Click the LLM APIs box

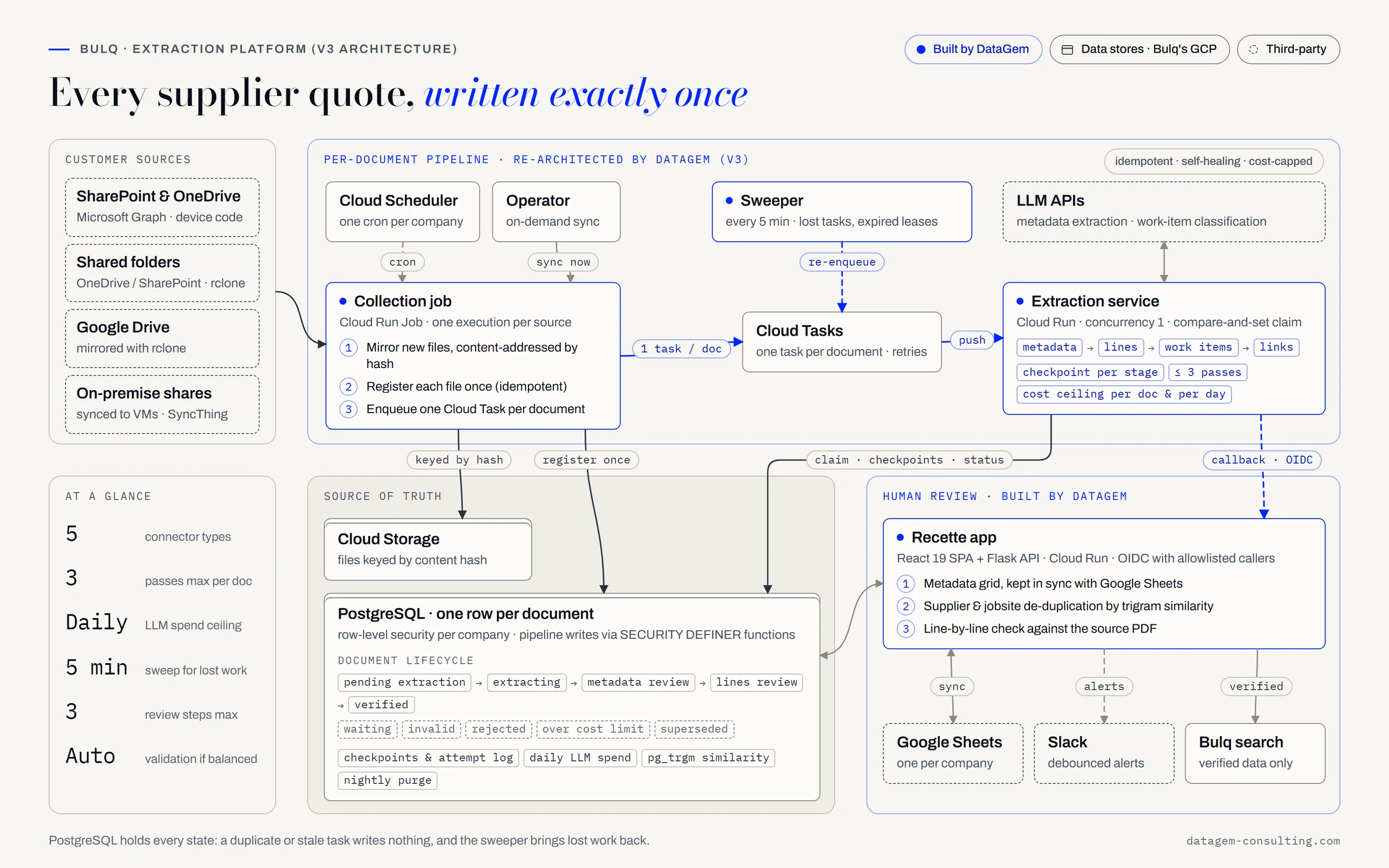1163,212
